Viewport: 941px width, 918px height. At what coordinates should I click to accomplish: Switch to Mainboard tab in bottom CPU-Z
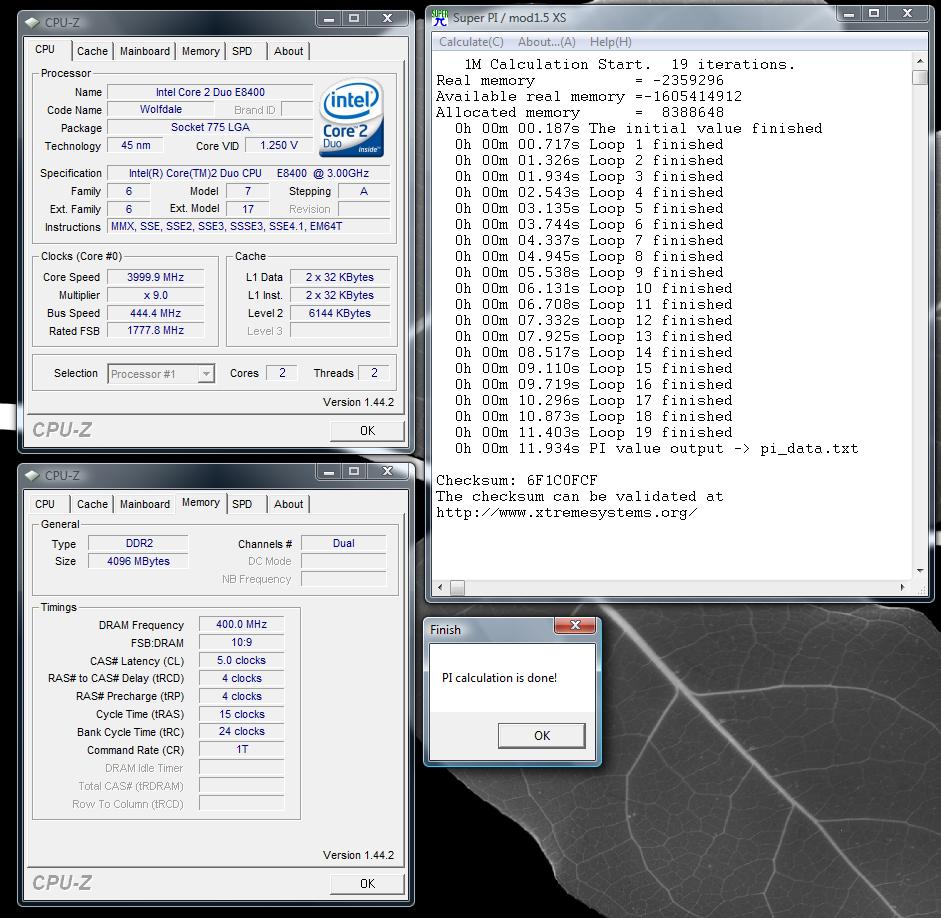click(x=145, y=505)
